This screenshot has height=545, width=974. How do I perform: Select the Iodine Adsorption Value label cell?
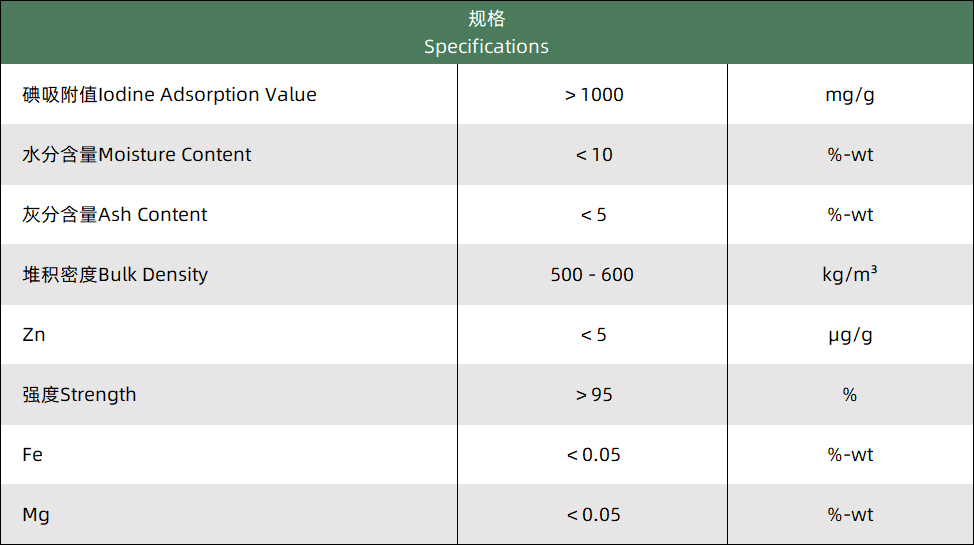(170, 95)
